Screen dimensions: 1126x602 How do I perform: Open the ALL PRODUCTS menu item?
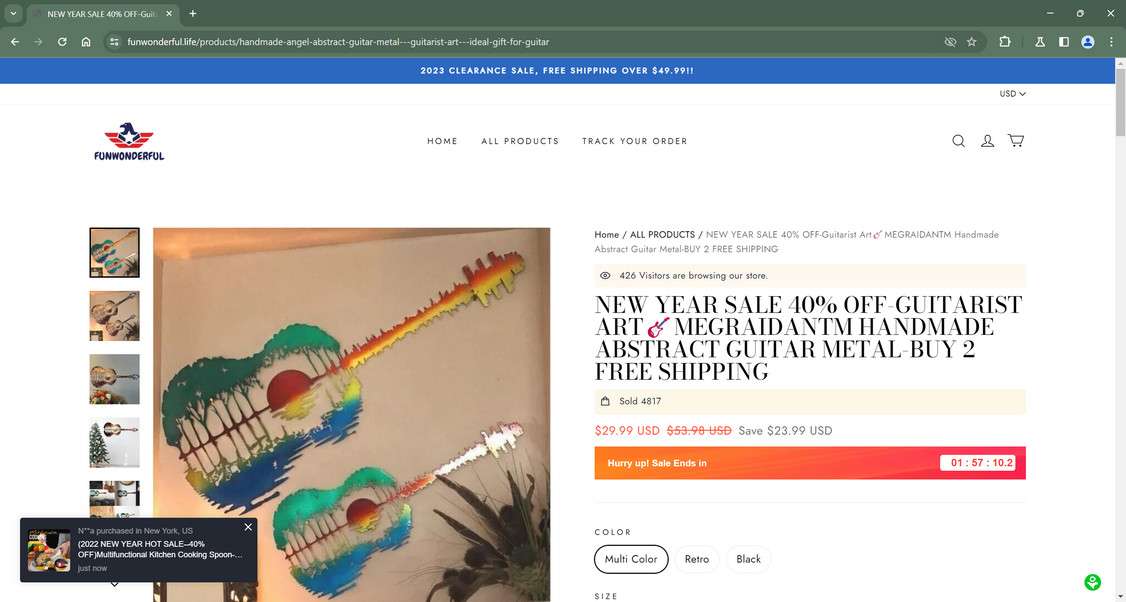point(520,141)
